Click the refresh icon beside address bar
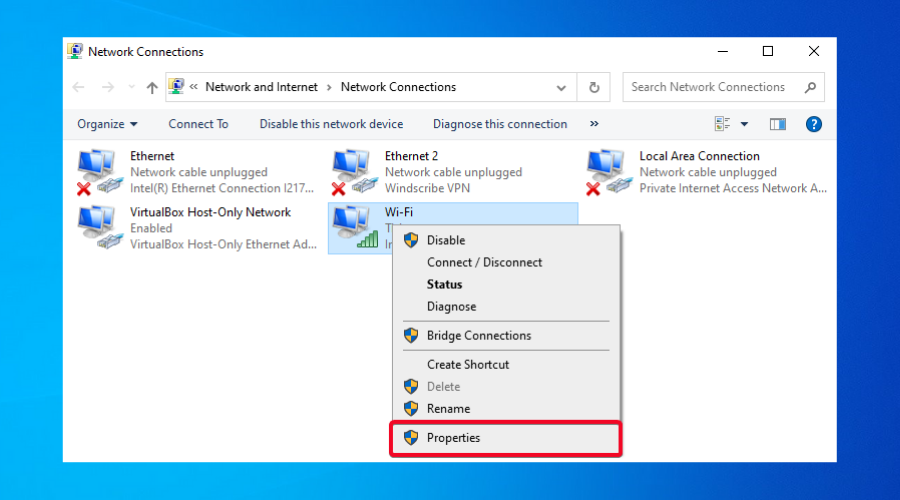Screen dimensions: 900x500 594,87
